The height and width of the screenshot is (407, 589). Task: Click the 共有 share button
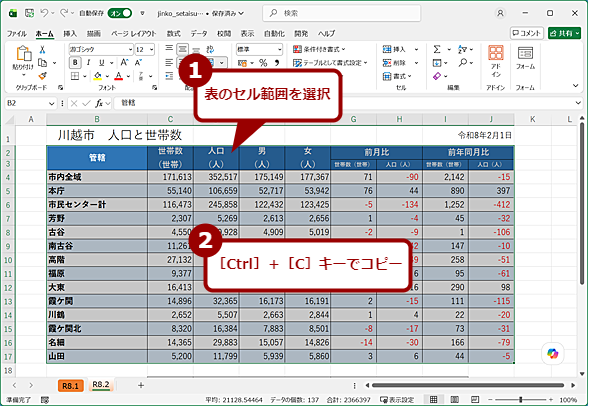(x=564, y=33)
